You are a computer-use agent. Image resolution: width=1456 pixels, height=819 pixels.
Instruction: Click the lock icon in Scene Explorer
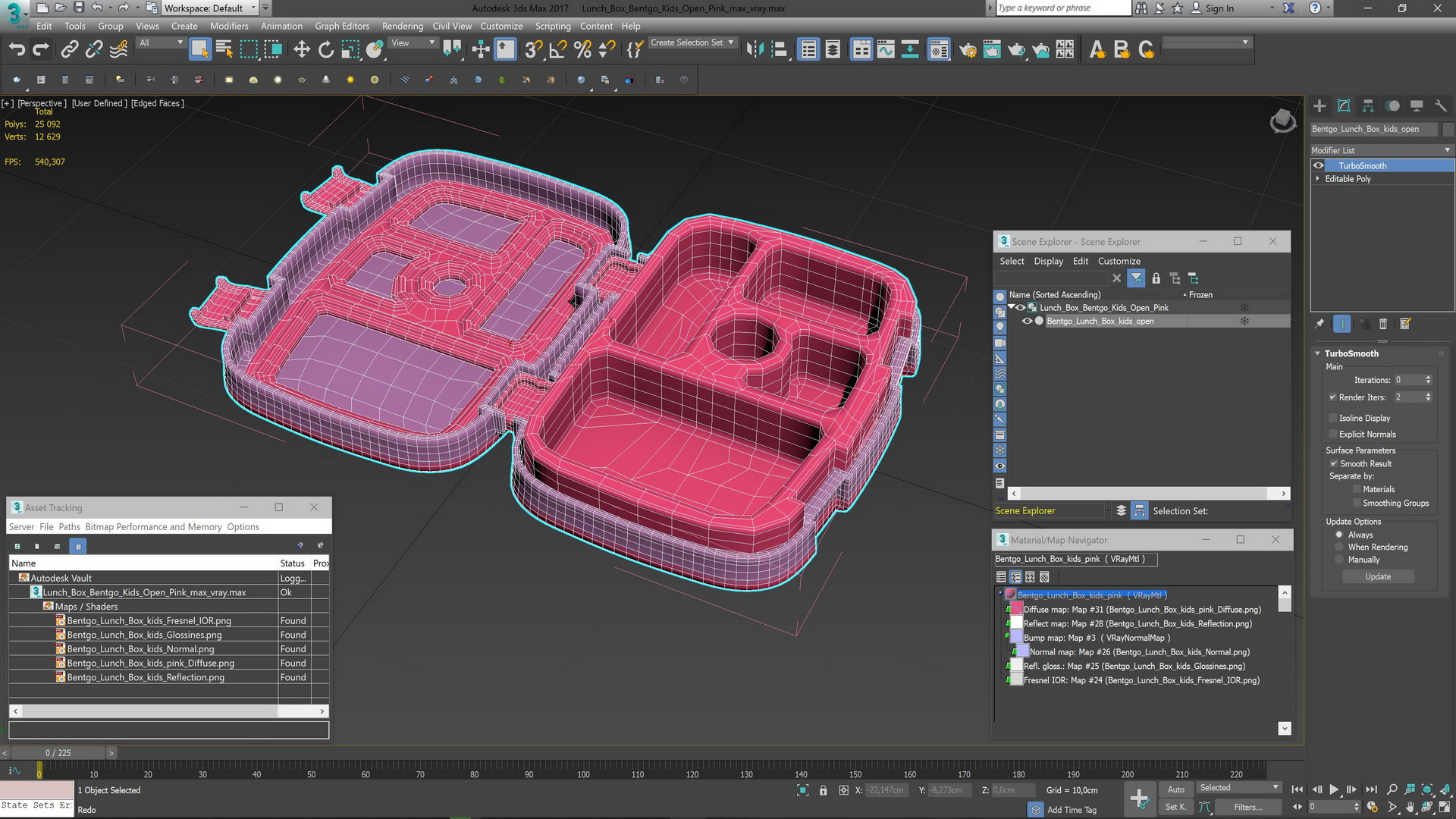point(1156,278)
